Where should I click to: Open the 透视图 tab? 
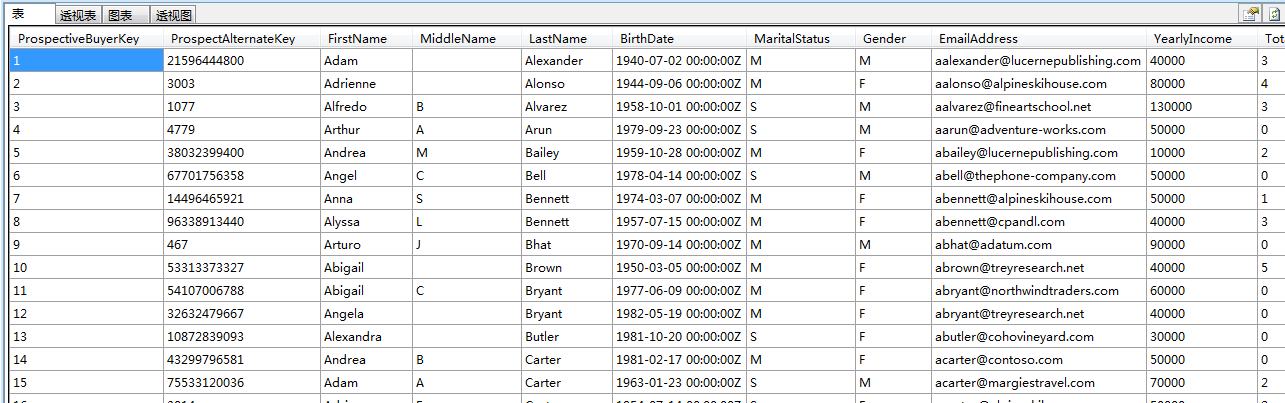point(174,15)
